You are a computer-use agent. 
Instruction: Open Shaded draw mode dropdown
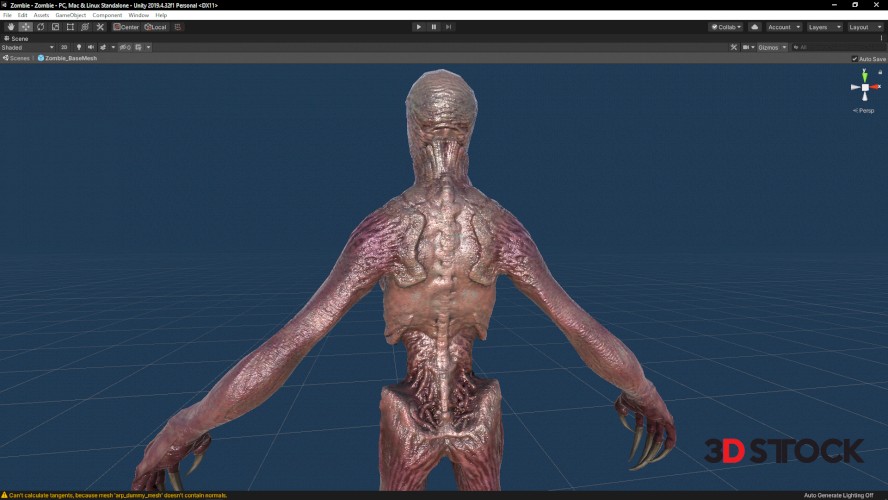pyautogui.click(x=28, y=48)
